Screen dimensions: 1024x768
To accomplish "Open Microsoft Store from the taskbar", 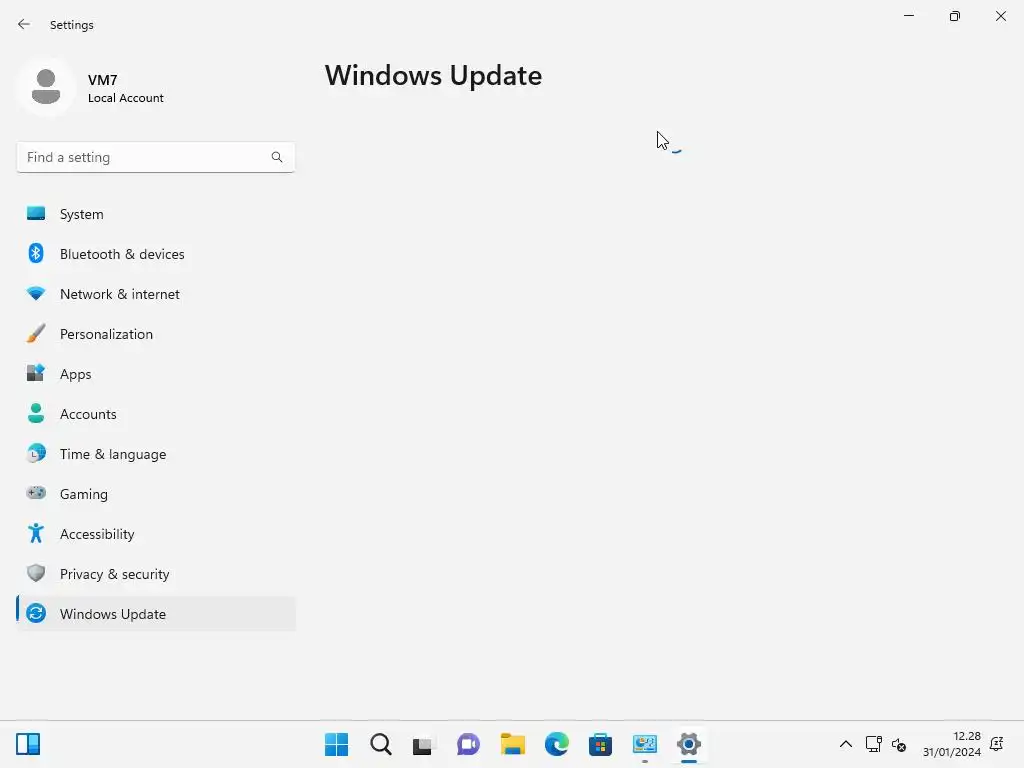I will click(600, 744).
